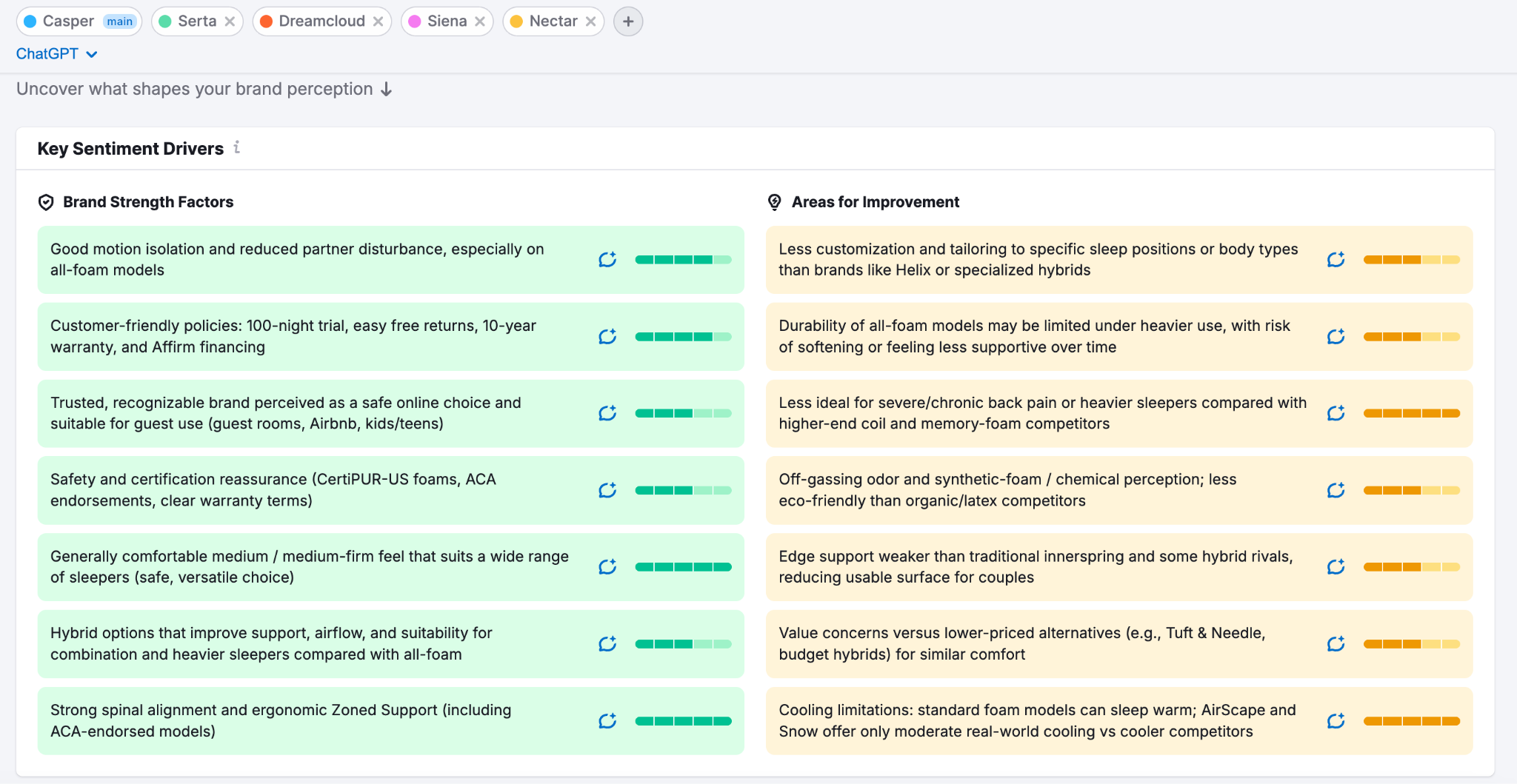
Task: Click the 'main' badge on Casper tag
Action: tap(119, 21)
